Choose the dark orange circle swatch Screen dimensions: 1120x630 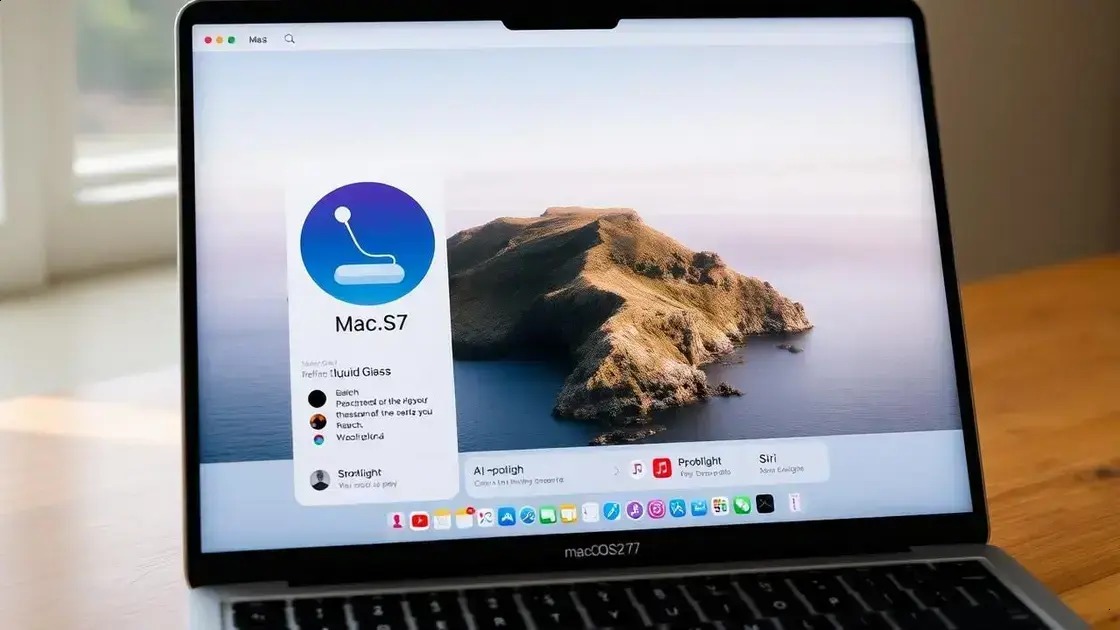pos(318,421)
